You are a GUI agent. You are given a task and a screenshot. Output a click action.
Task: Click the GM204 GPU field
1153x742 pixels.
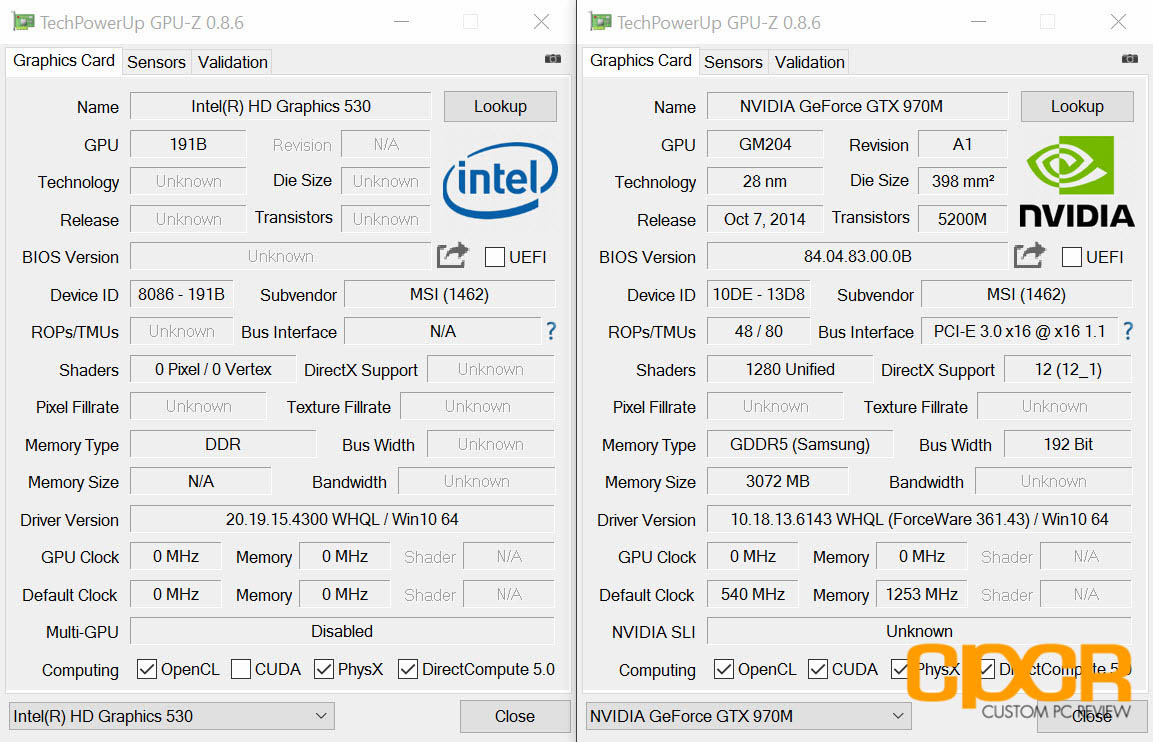765,144
